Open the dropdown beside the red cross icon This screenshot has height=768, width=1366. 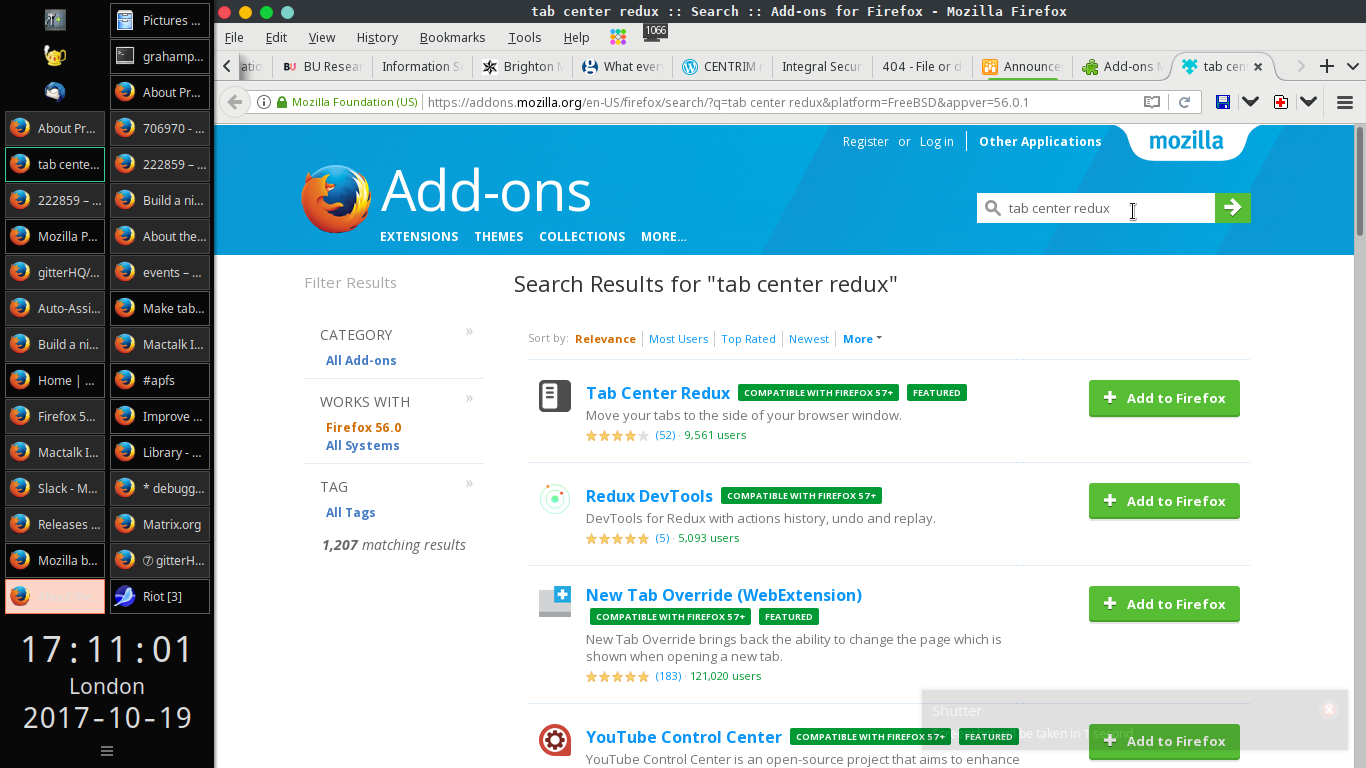point(1308,102)
